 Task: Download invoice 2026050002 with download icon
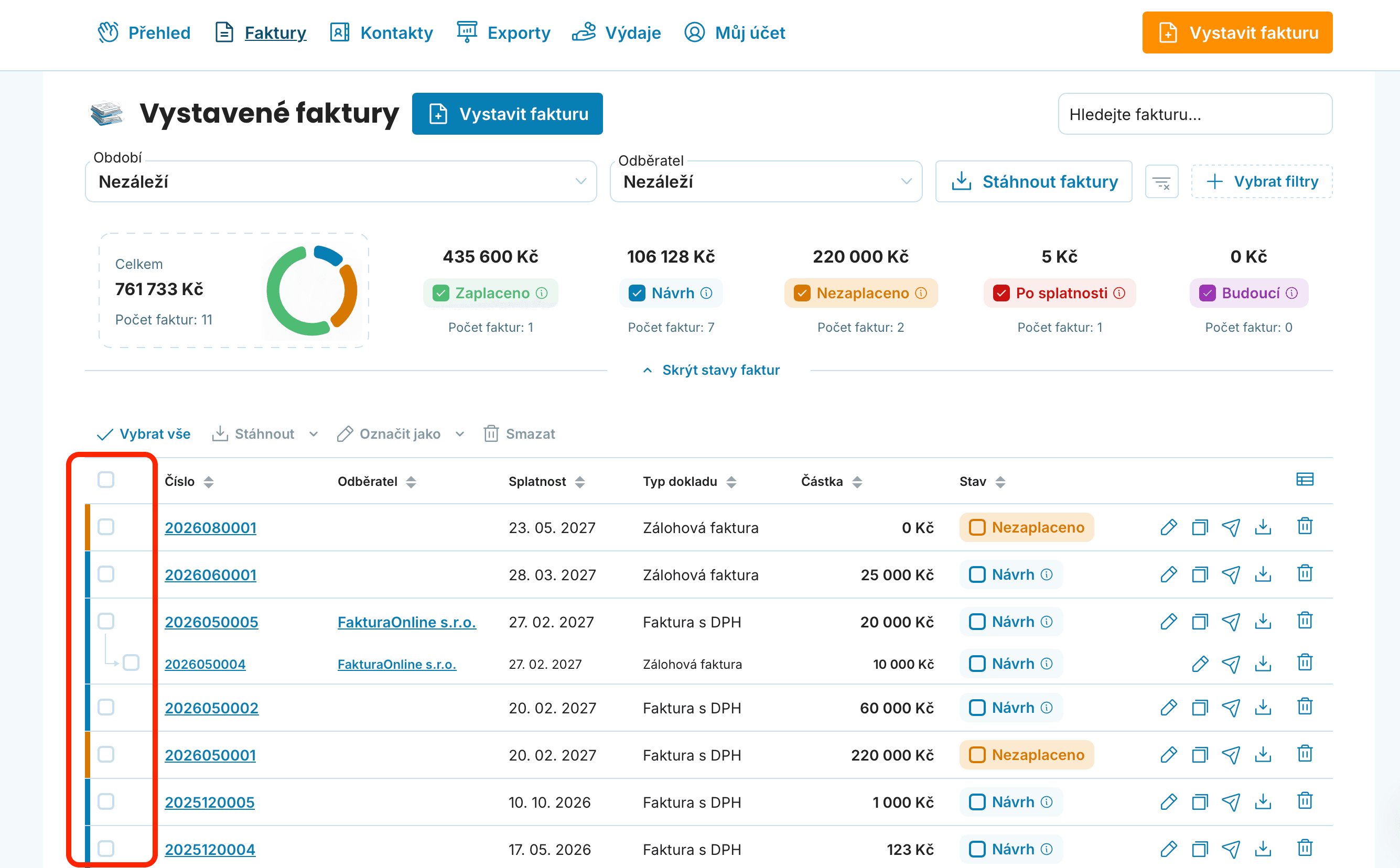(1263, 707)
